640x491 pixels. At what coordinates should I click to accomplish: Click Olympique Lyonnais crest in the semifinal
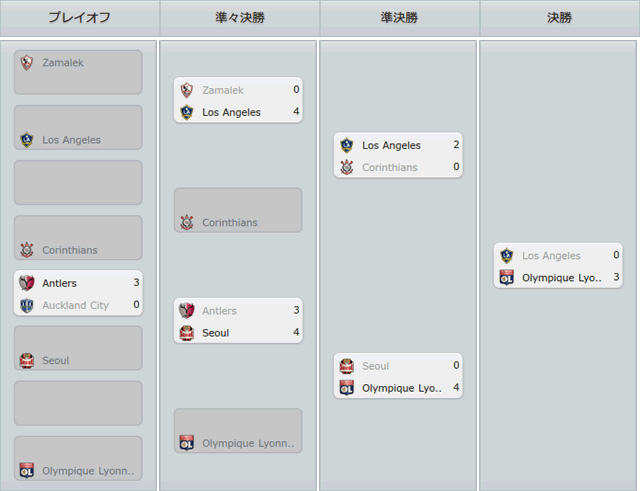coord(347,388)
